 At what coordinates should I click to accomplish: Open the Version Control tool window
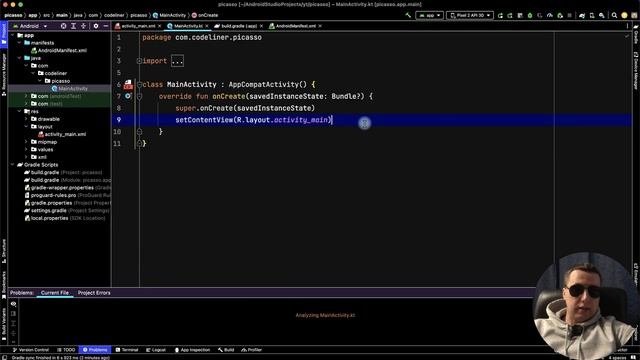31,350
